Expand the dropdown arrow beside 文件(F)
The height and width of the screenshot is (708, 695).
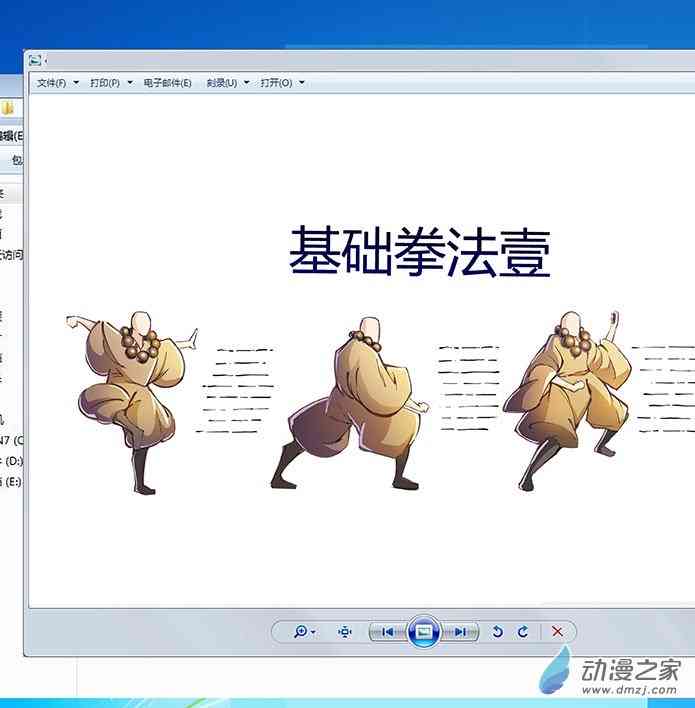click(75, 83)
